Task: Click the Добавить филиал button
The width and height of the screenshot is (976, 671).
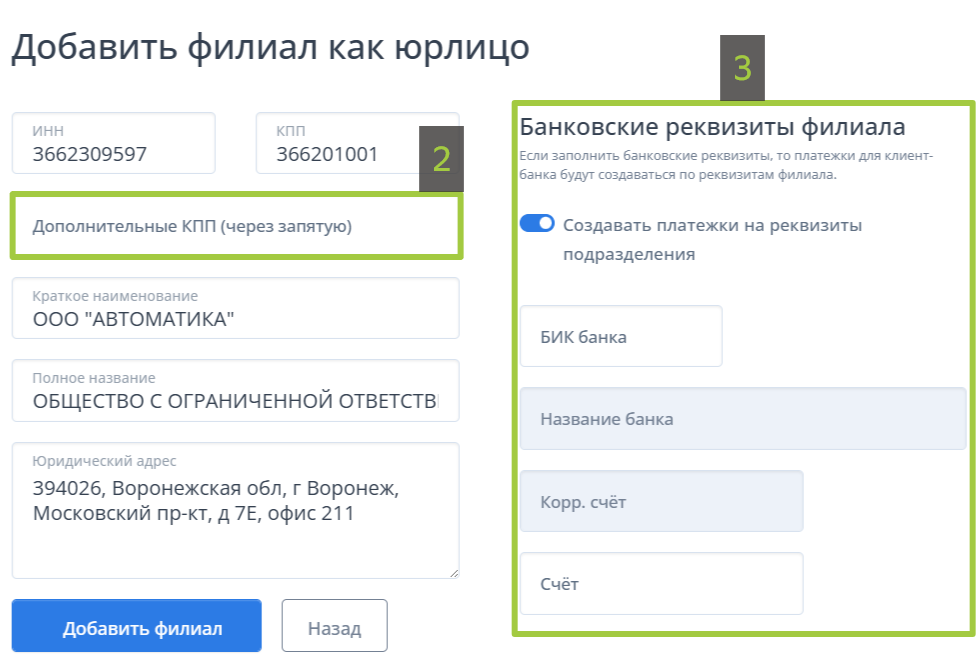Action: click(136, 626)
